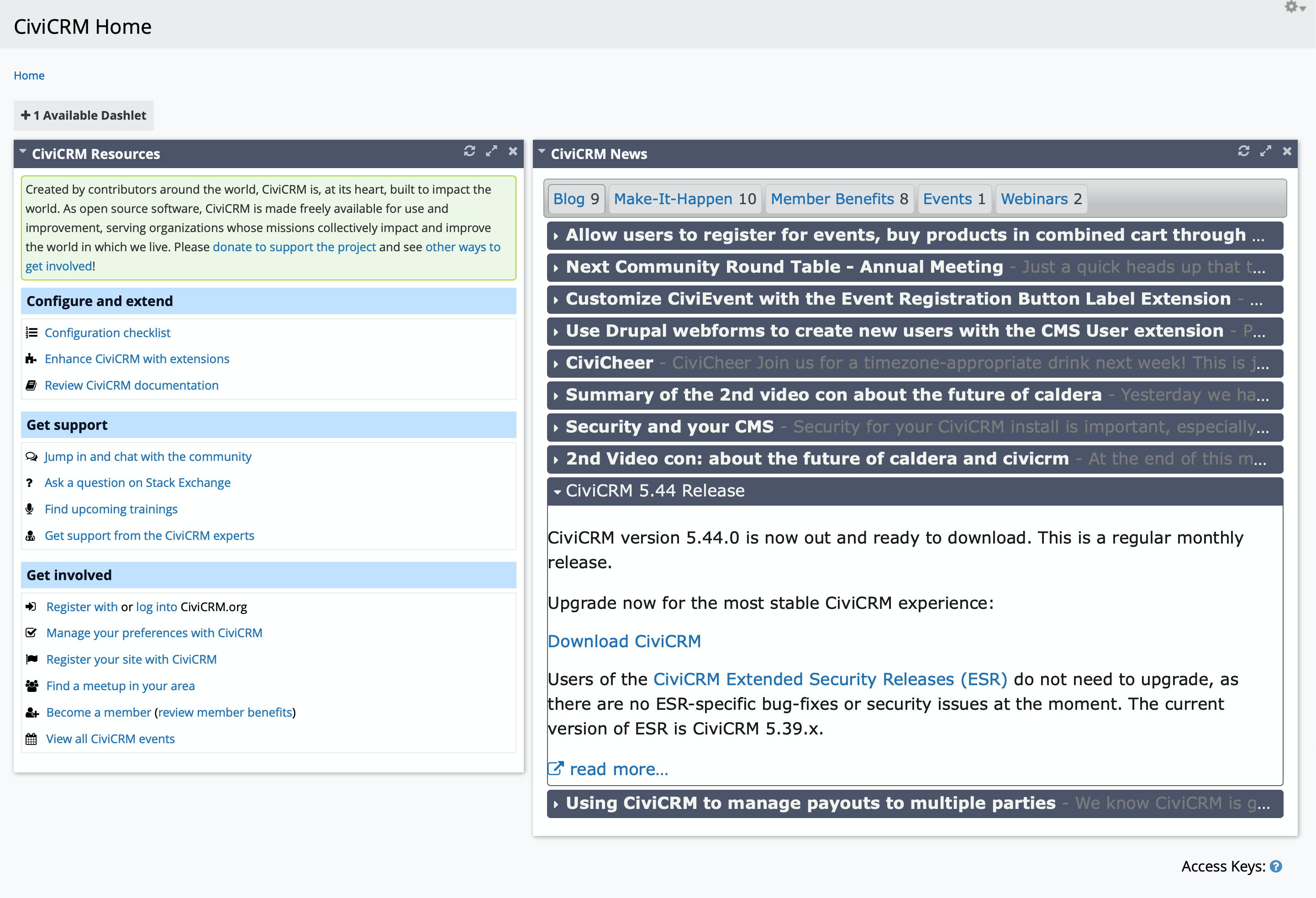Click the calendar icon beside CiviCRM events

(x=31, y=739)
